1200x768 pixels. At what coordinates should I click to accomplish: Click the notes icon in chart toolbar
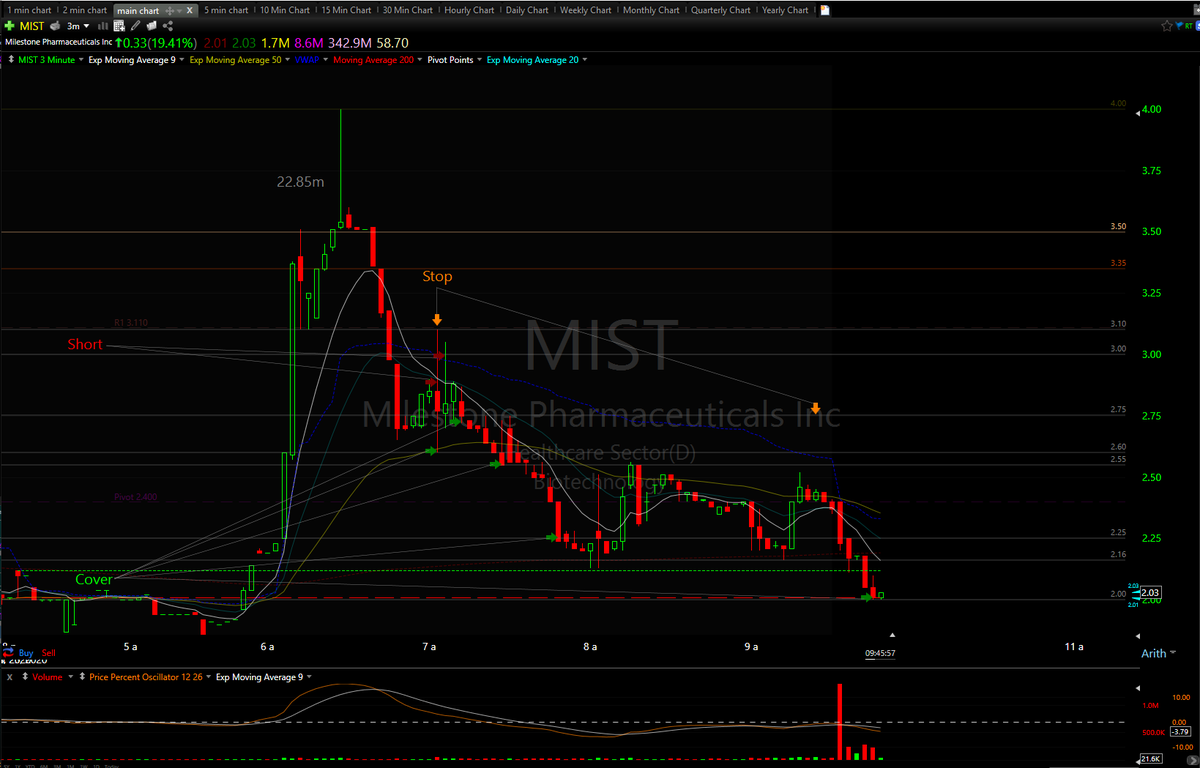(151, 25)
